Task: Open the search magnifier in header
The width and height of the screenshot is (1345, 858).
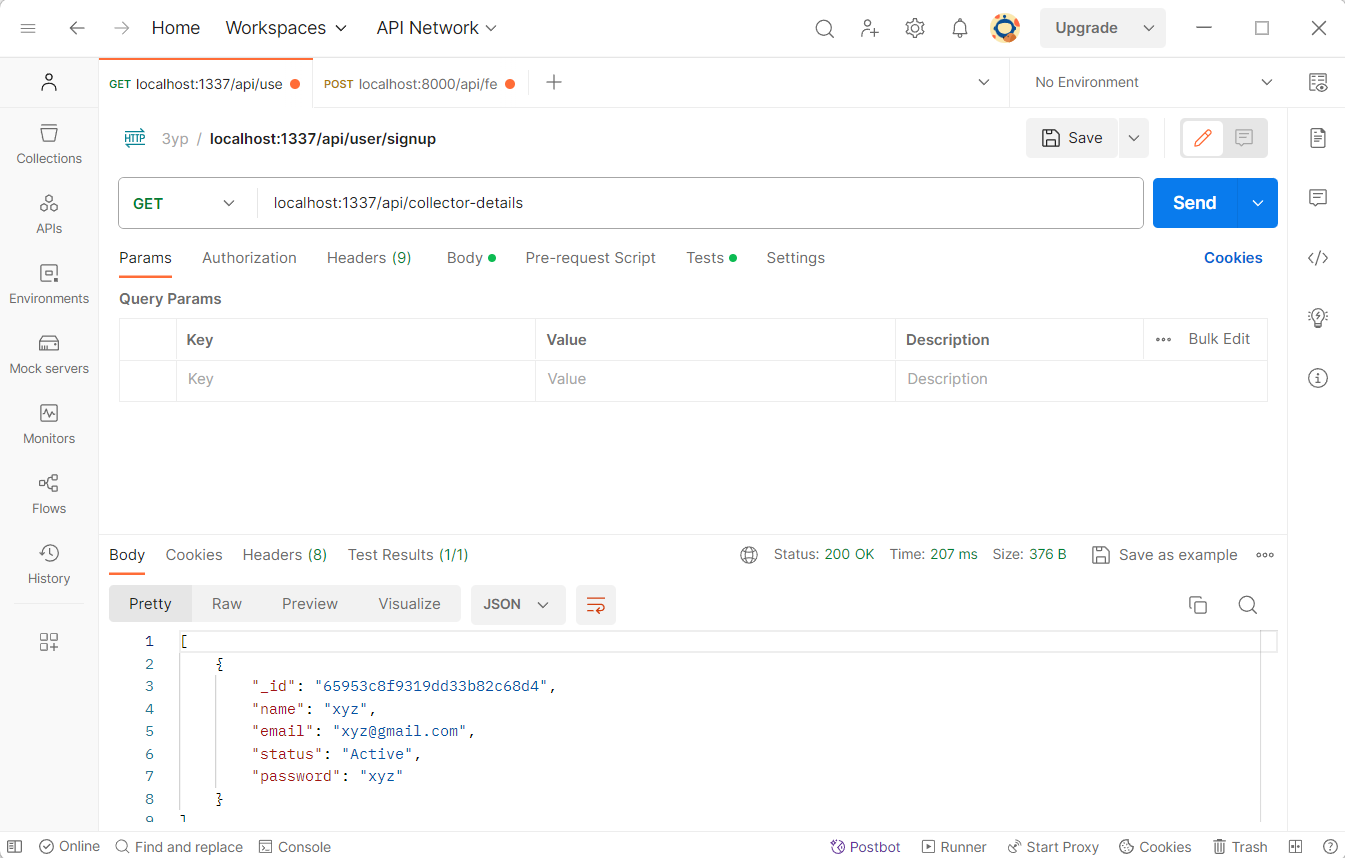Action: [824, 28]
